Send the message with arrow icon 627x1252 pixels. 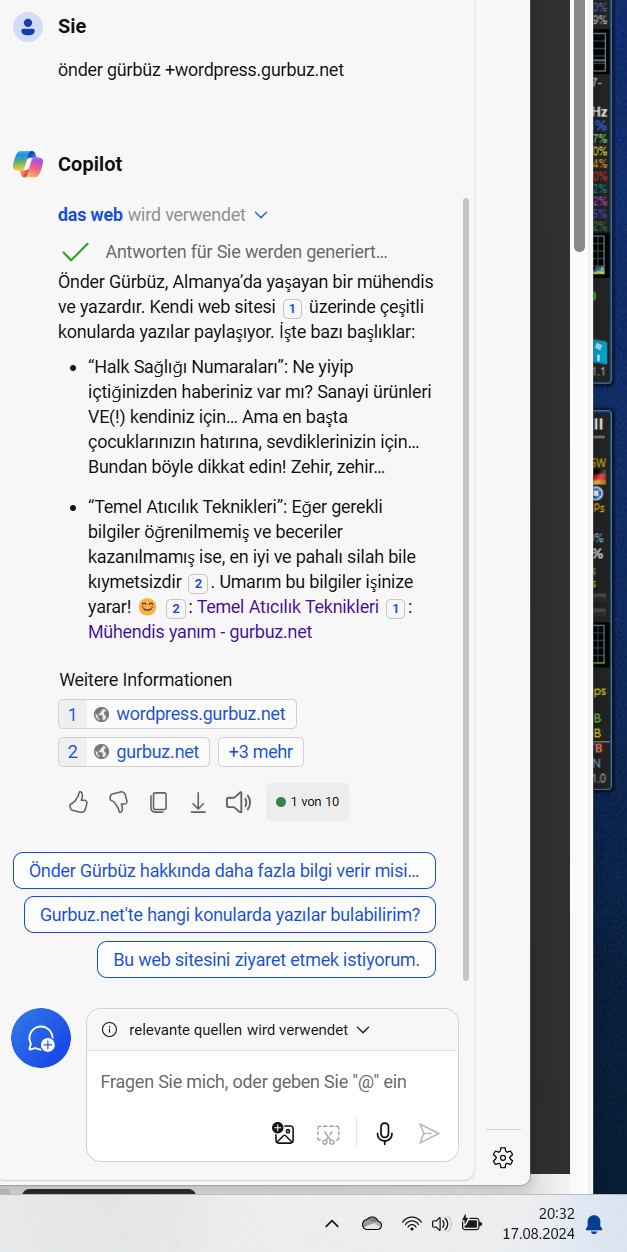pos(429,1133)
